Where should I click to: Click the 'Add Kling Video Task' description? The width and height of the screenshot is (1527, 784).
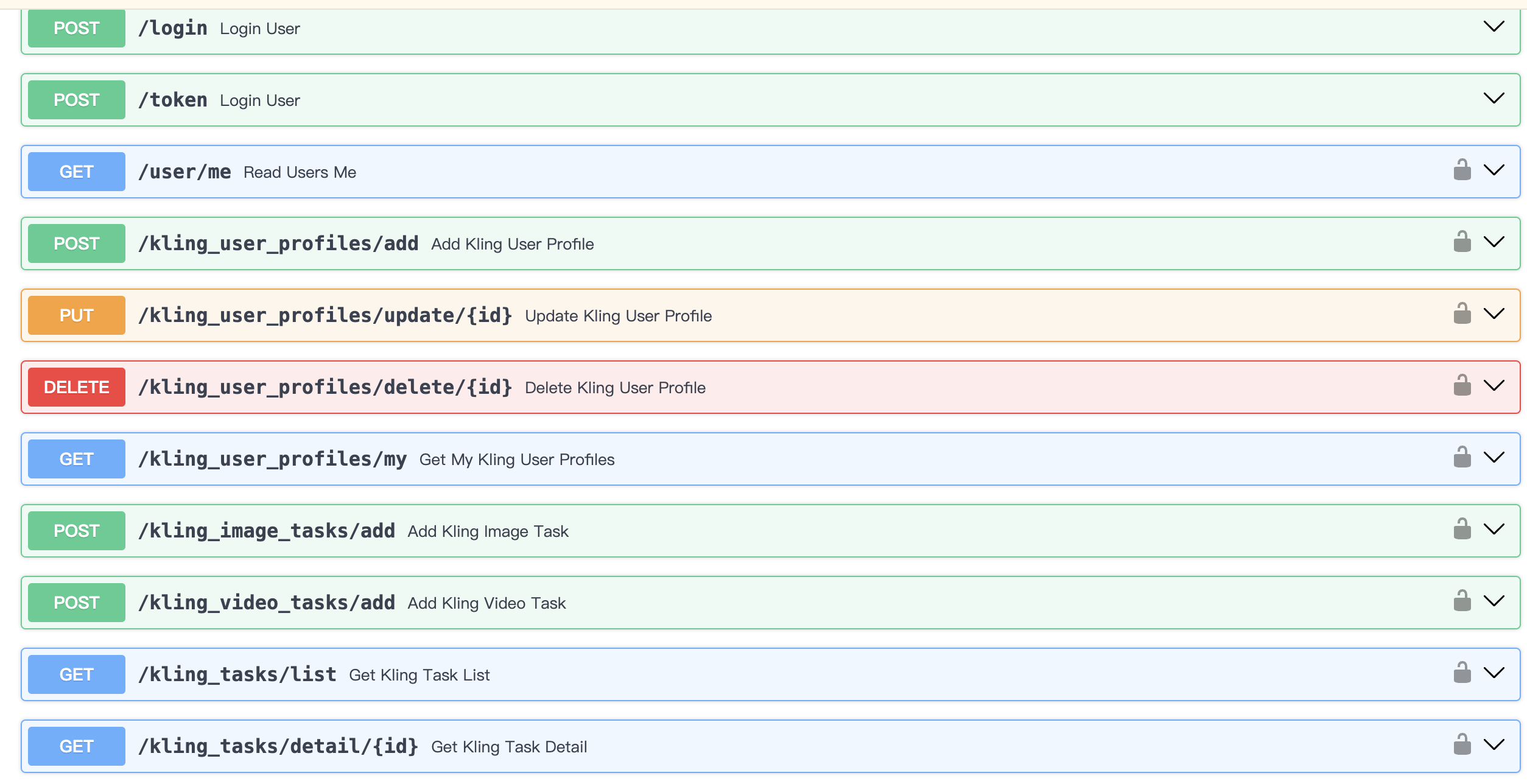[x=487, y=603]
